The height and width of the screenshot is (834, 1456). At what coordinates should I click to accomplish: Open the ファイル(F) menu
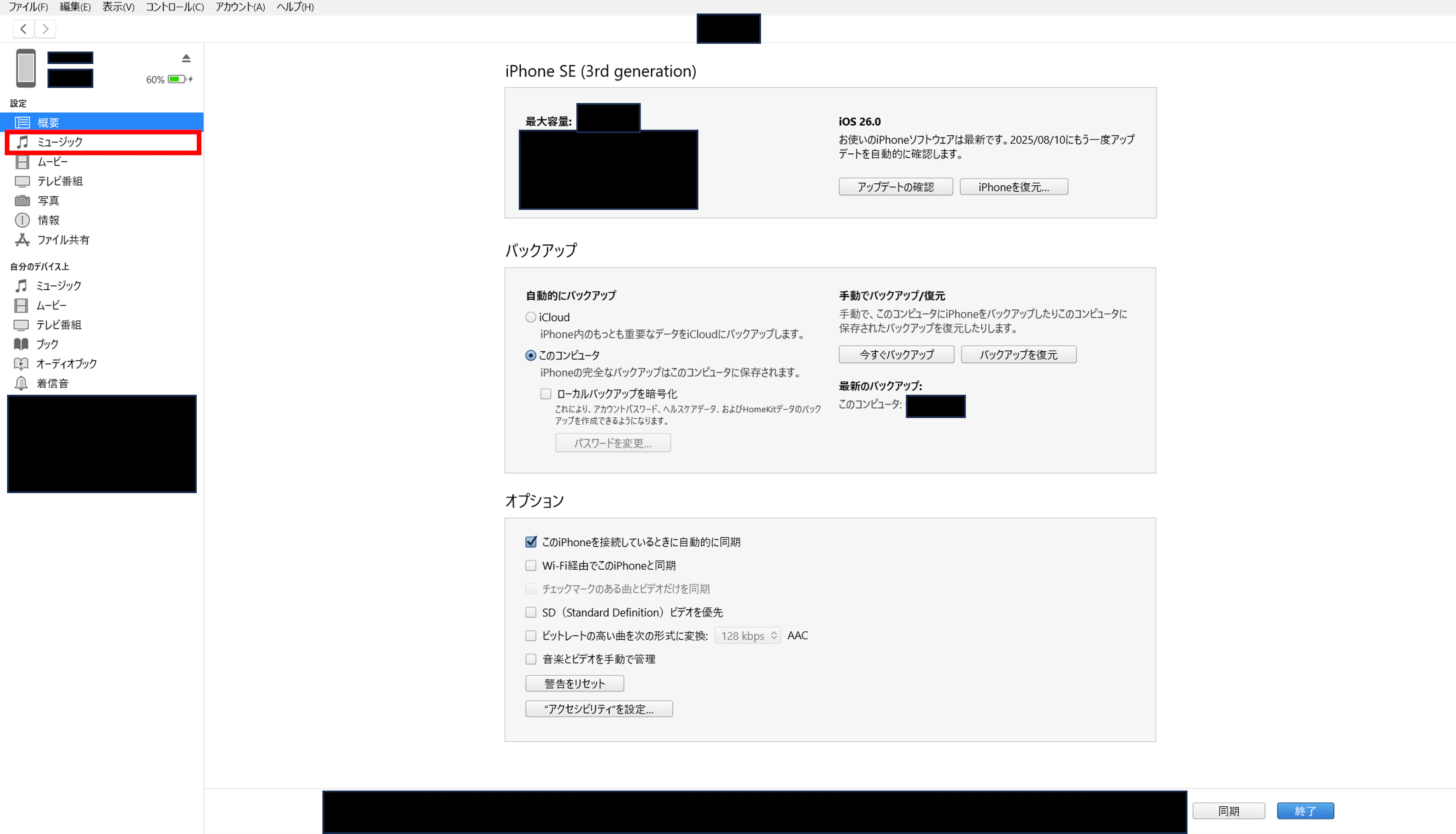click(28, 7)
